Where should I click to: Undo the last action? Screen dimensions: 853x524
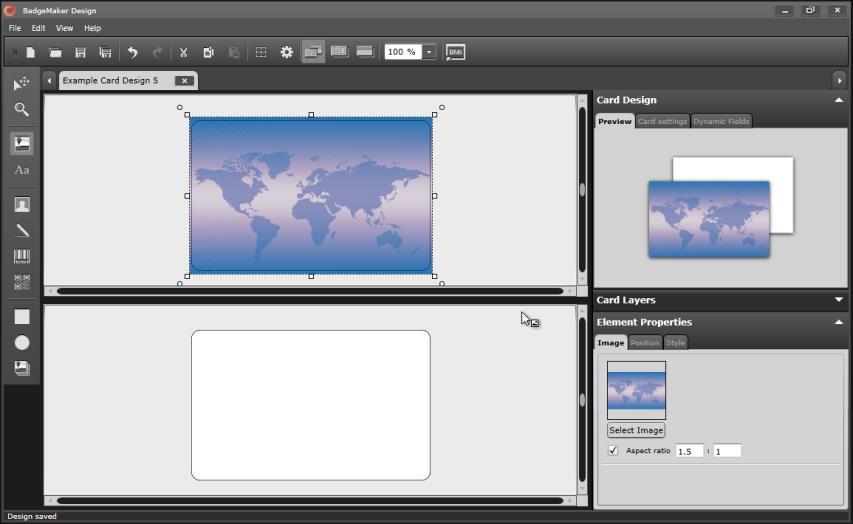pos(132,52)
